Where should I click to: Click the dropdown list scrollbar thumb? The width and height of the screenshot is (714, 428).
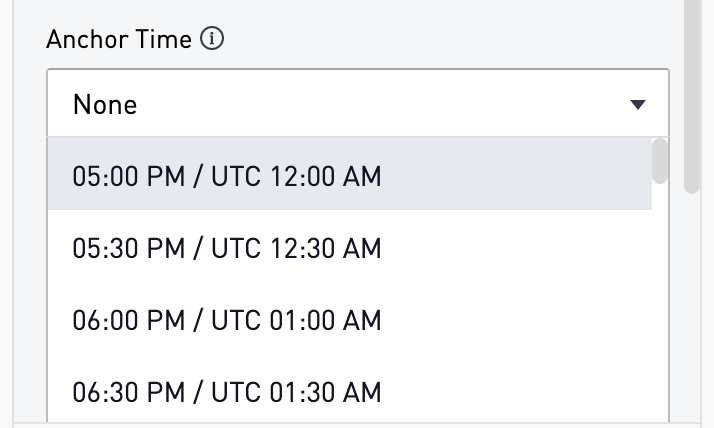[x=660, y=161]
